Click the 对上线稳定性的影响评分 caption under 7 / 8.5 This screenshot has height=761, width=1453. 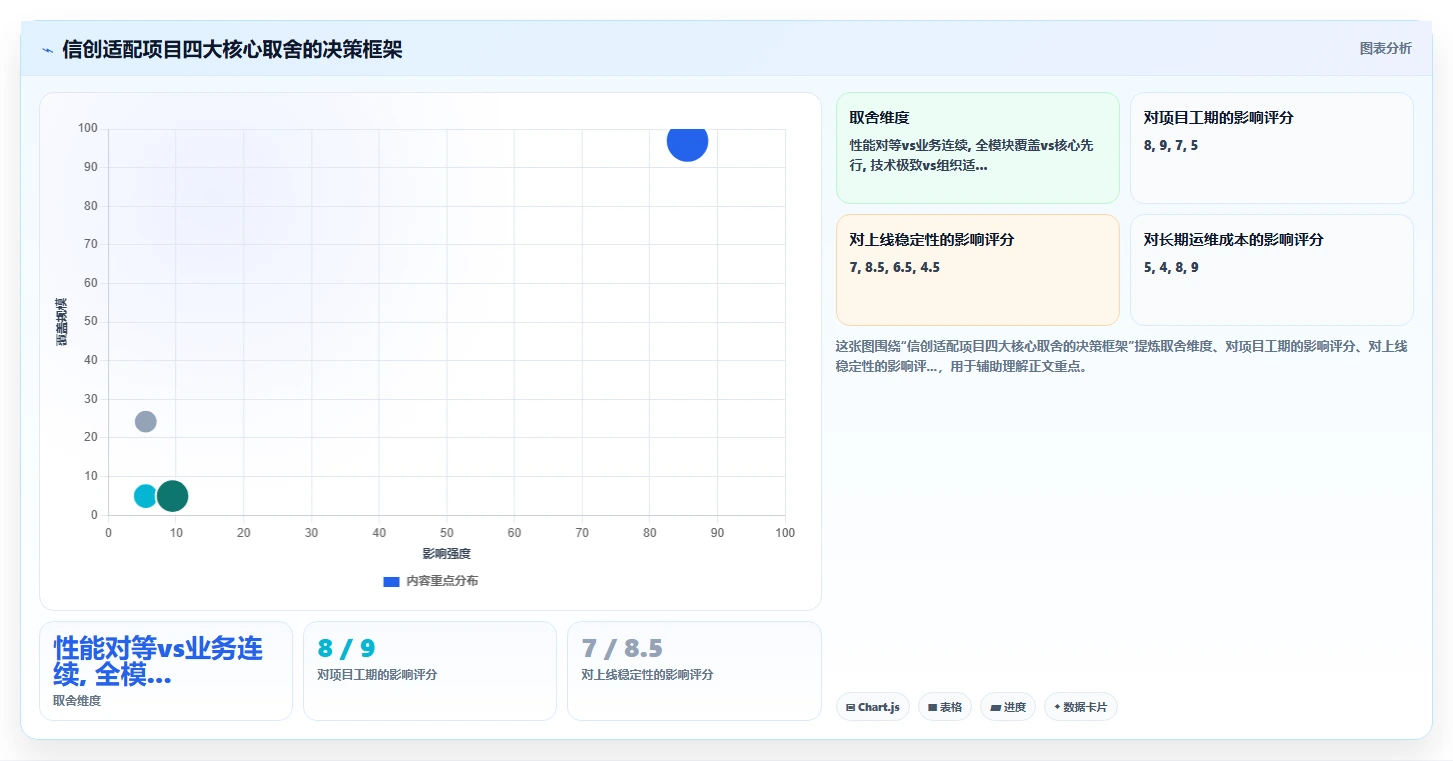647,675
